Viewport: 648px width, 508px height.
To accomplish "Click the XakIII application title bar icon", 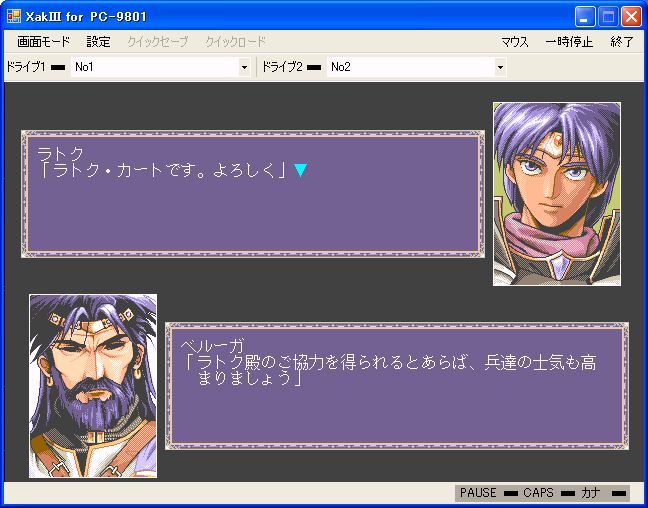I will 14,17.
